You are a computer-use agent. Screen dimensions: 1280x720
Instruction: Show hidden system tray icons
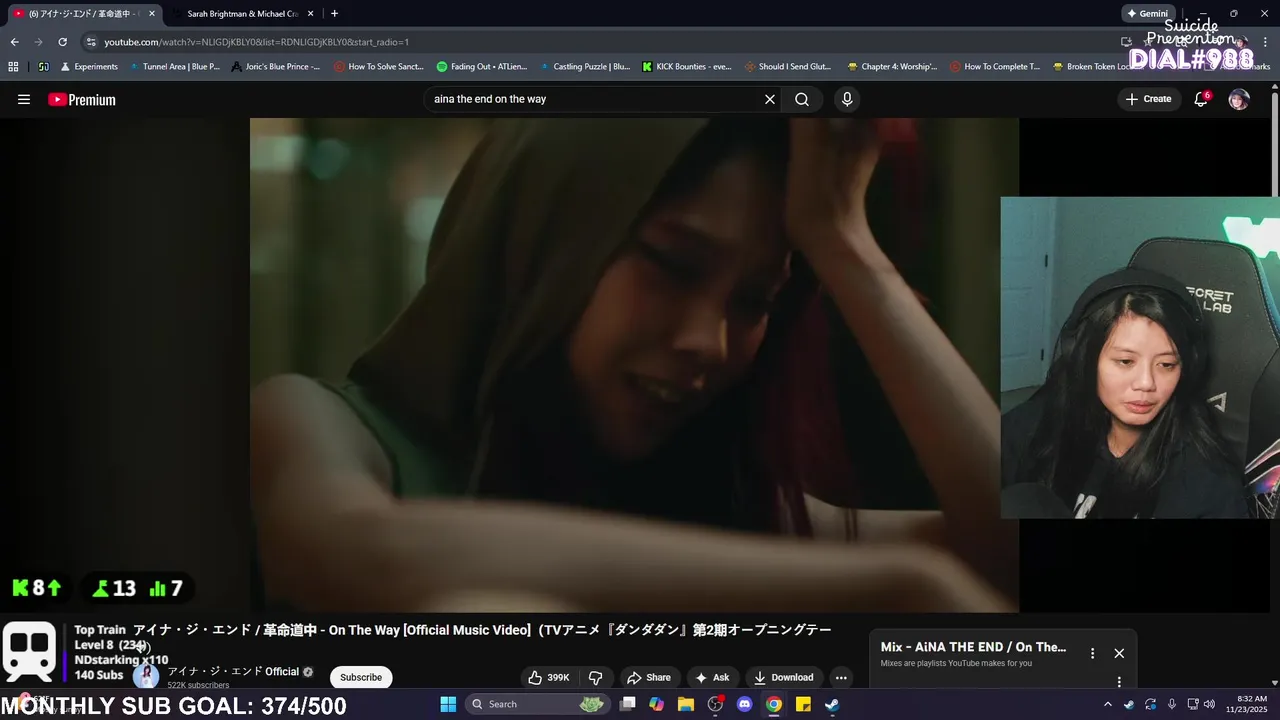pyautogui.click(x=1107, y=704)
